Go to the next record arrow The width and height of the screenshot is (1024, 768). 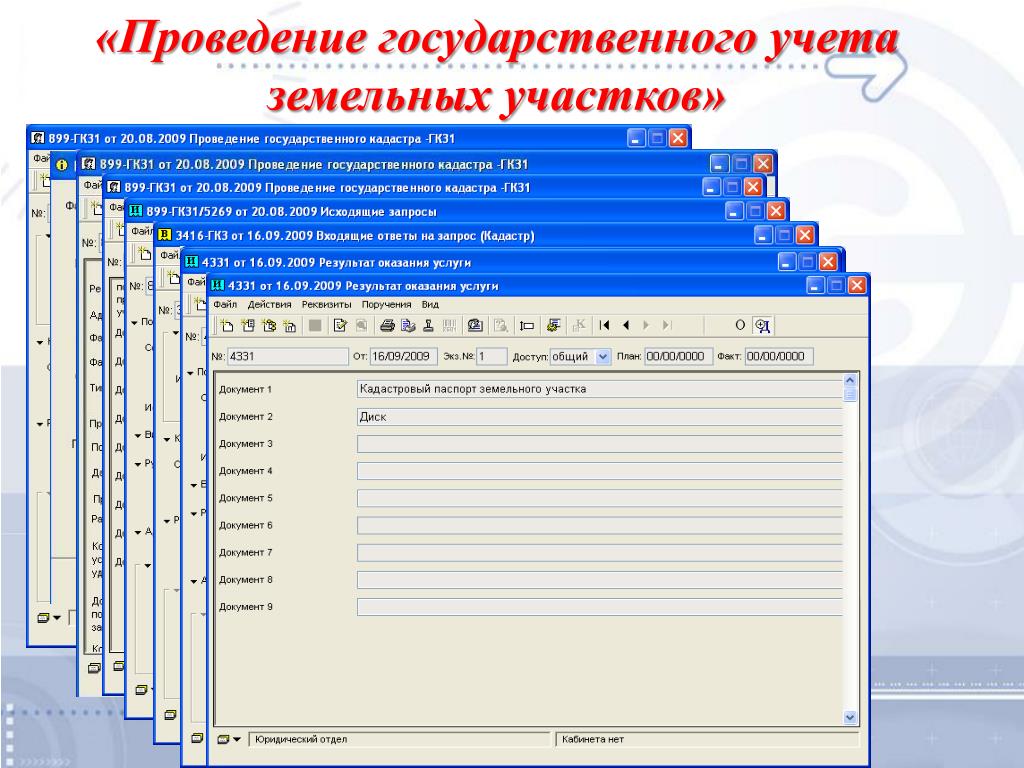coord(646,325)
